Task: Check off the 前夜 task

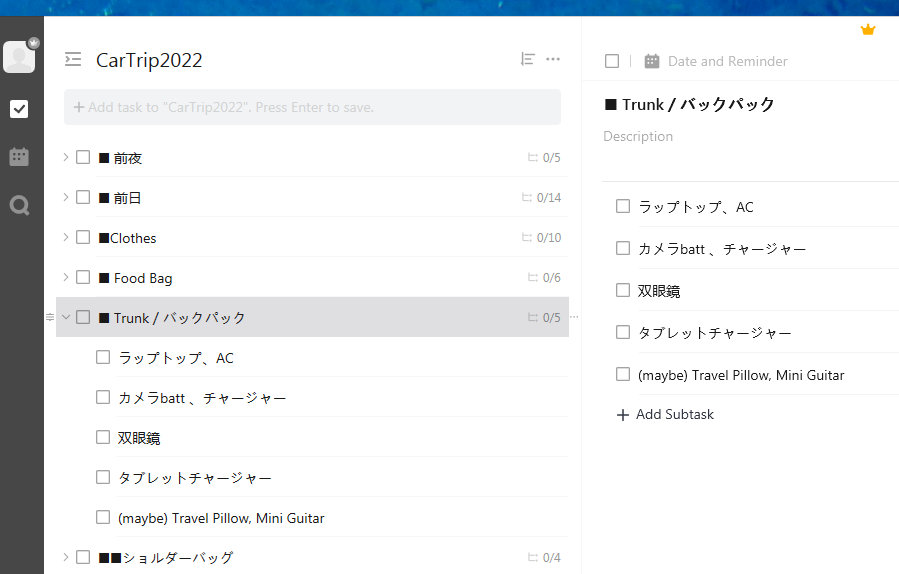Action: [83, 157]
